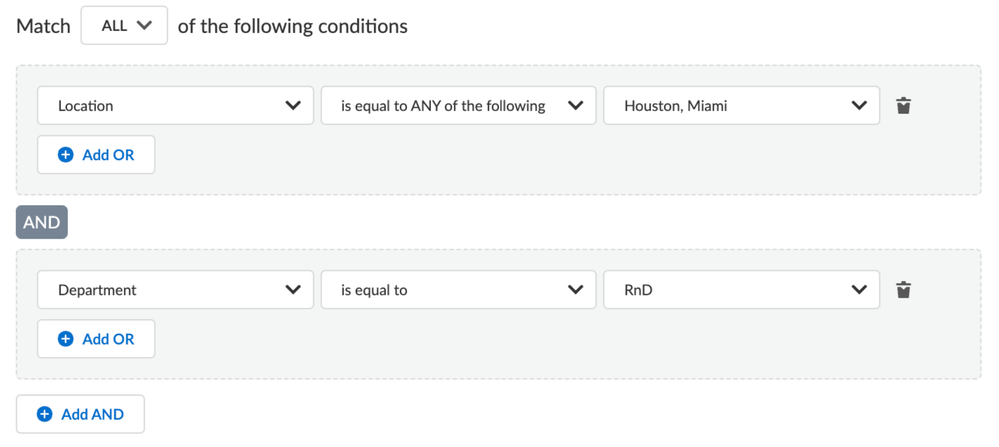Delete the Department condition with trash icon

pyautogui.click(x=903, y=290)
